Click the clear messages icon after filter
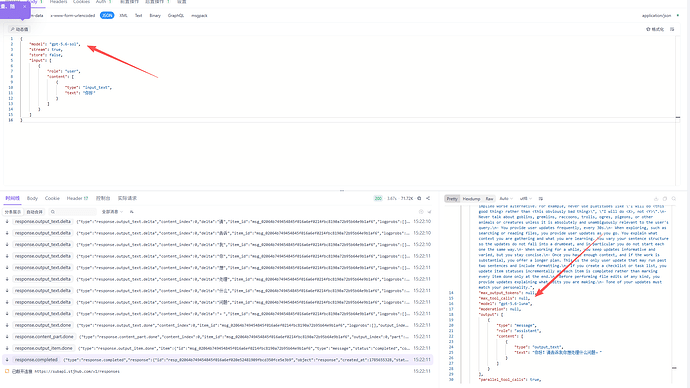690x388 pixels. tap(132, 212)
